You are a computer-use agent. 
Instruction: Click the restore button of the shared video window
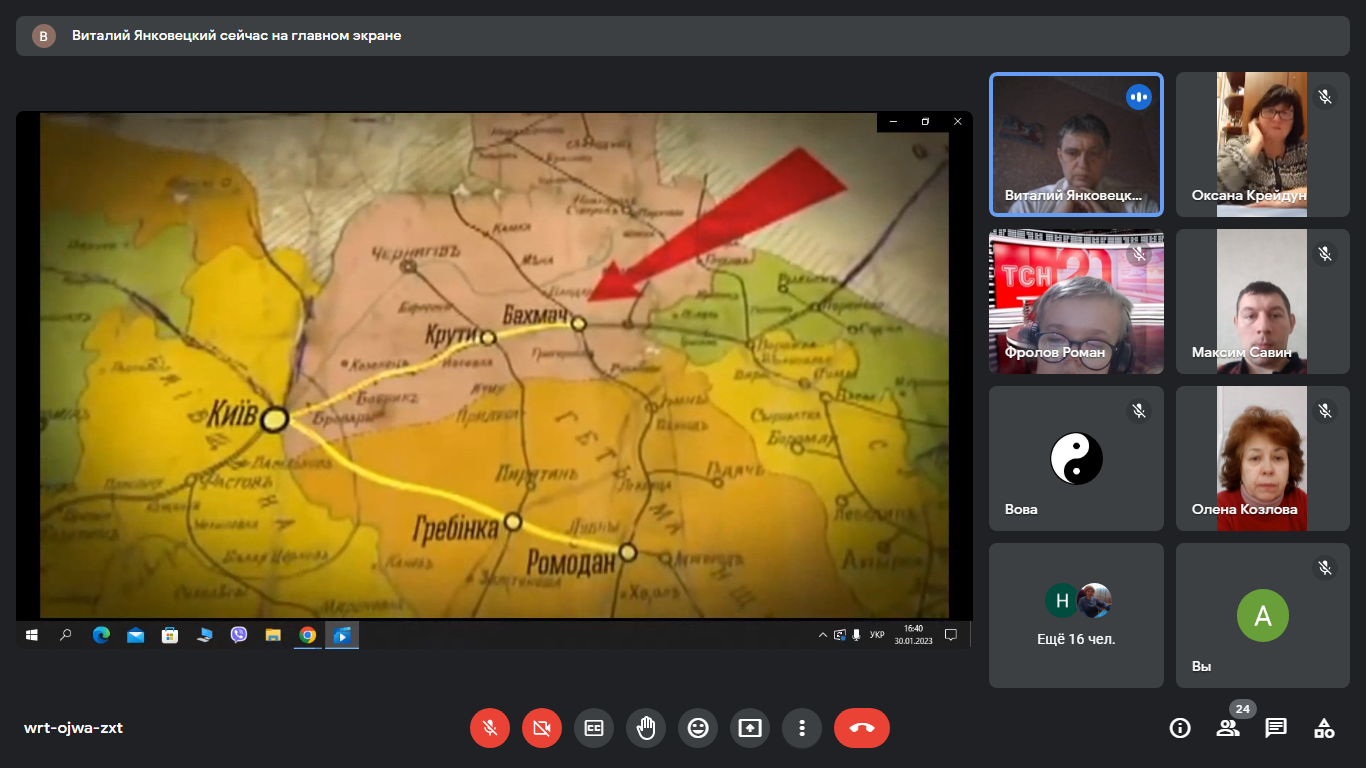tap(925, 121)
